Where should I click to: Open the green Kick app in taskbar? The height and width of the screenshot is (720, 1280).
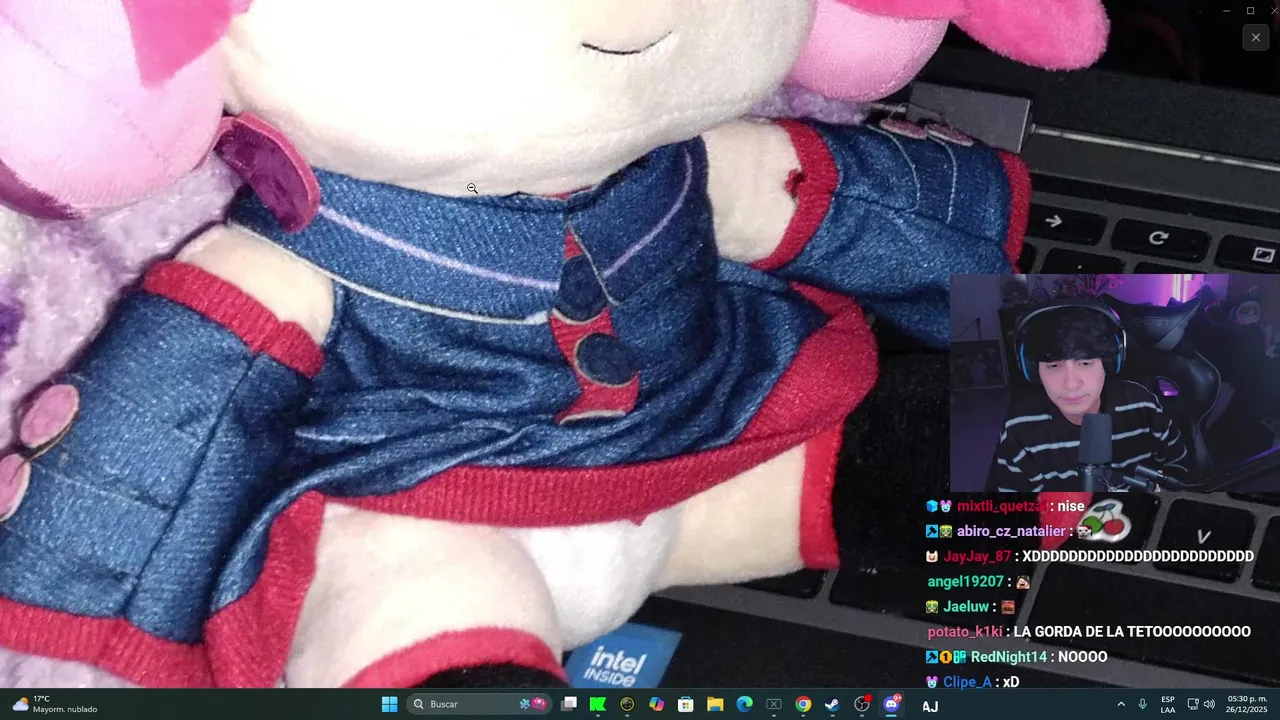click(x=598, y=704)
